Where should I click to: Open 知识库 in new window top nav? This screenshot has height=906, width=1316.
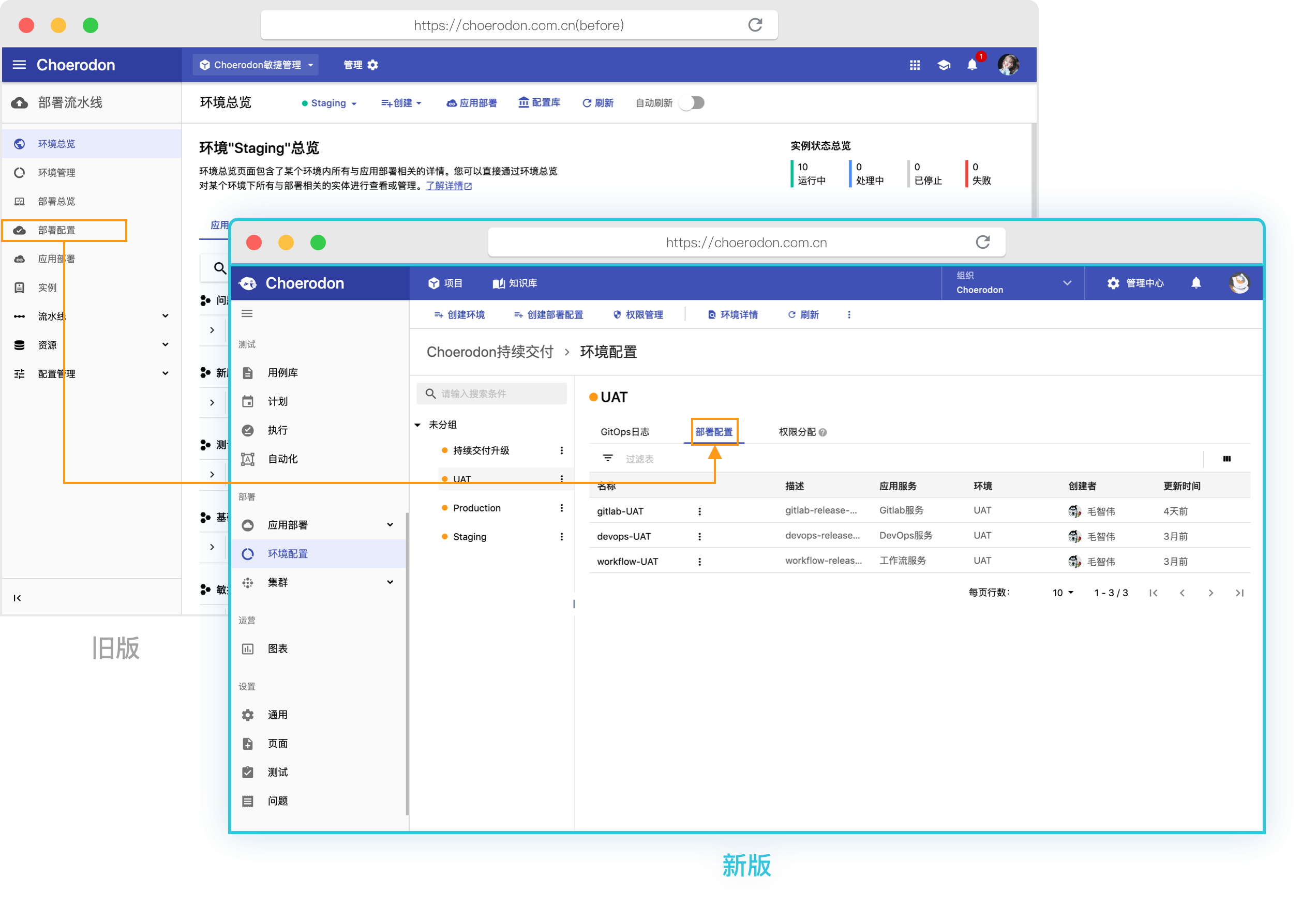click(x=514, y=283)
